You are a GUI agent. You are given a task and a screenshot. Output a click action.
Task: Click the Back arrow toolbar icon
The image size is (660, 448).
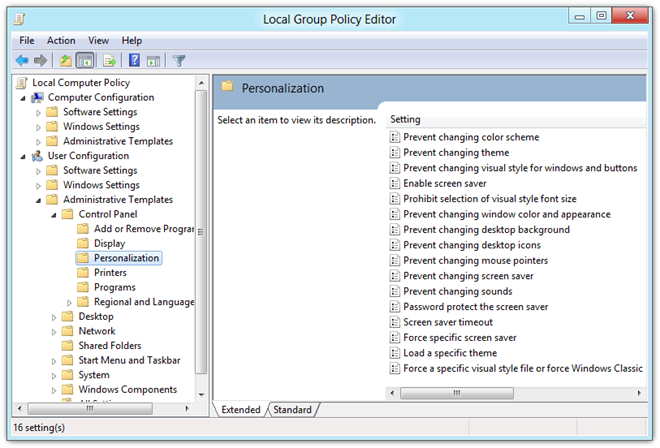pyautogui.click(x=22, y=61)
